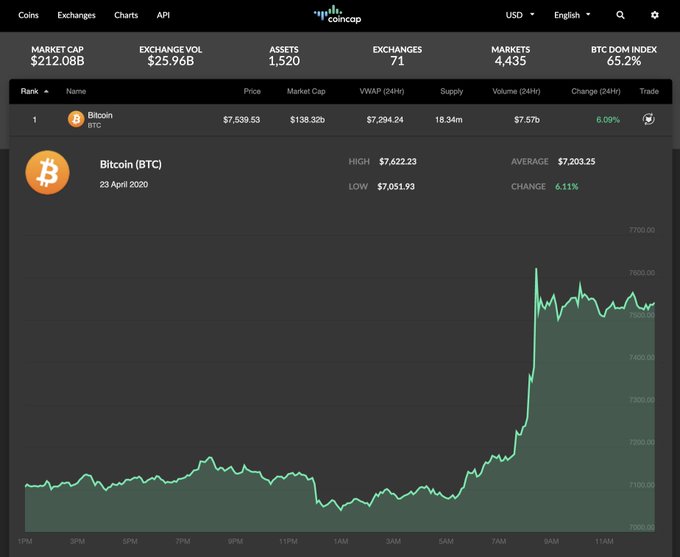Click the BTC DOM INDEX 65.2% stat

pyautogui.click(x=624, y=56)
